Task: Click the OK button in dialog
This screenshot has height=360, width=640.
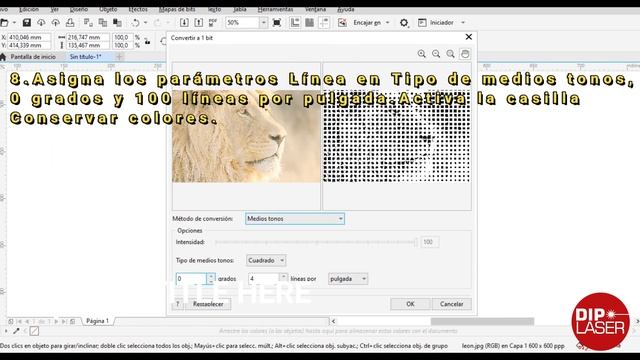Action: pyautogui.click(x=410, y=304)
